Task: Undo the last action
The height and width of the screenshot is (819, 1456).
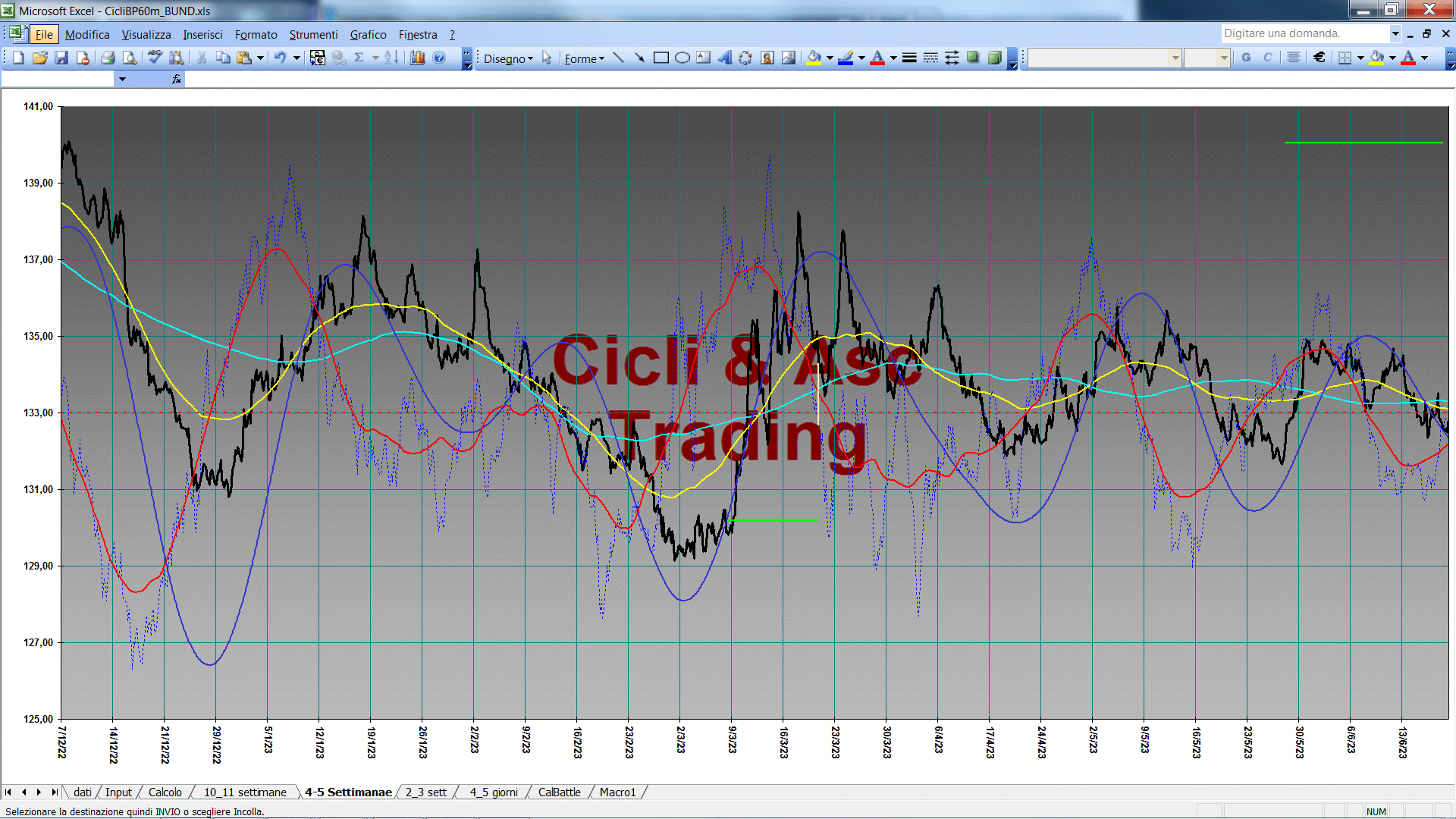Action: [280, 58]
